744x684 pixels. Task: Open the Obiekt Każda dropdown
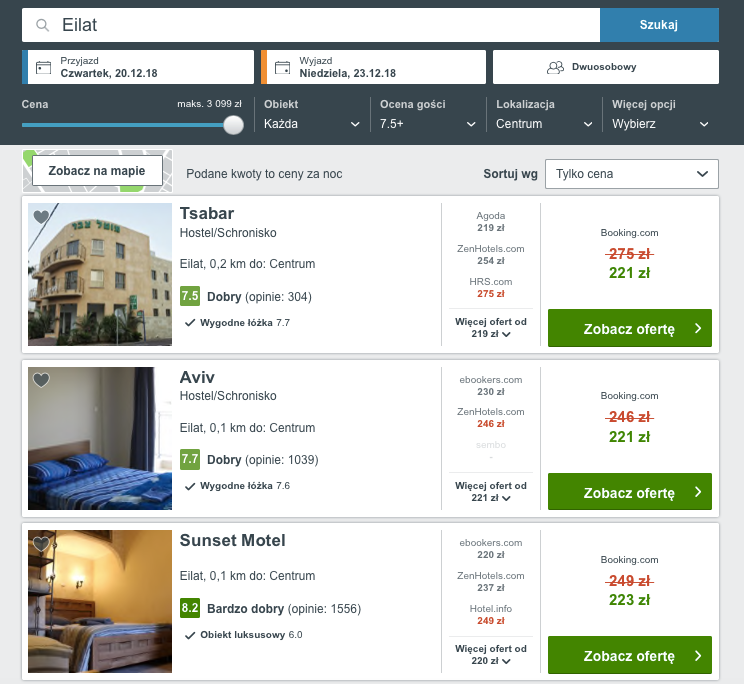tap(312, 124)
